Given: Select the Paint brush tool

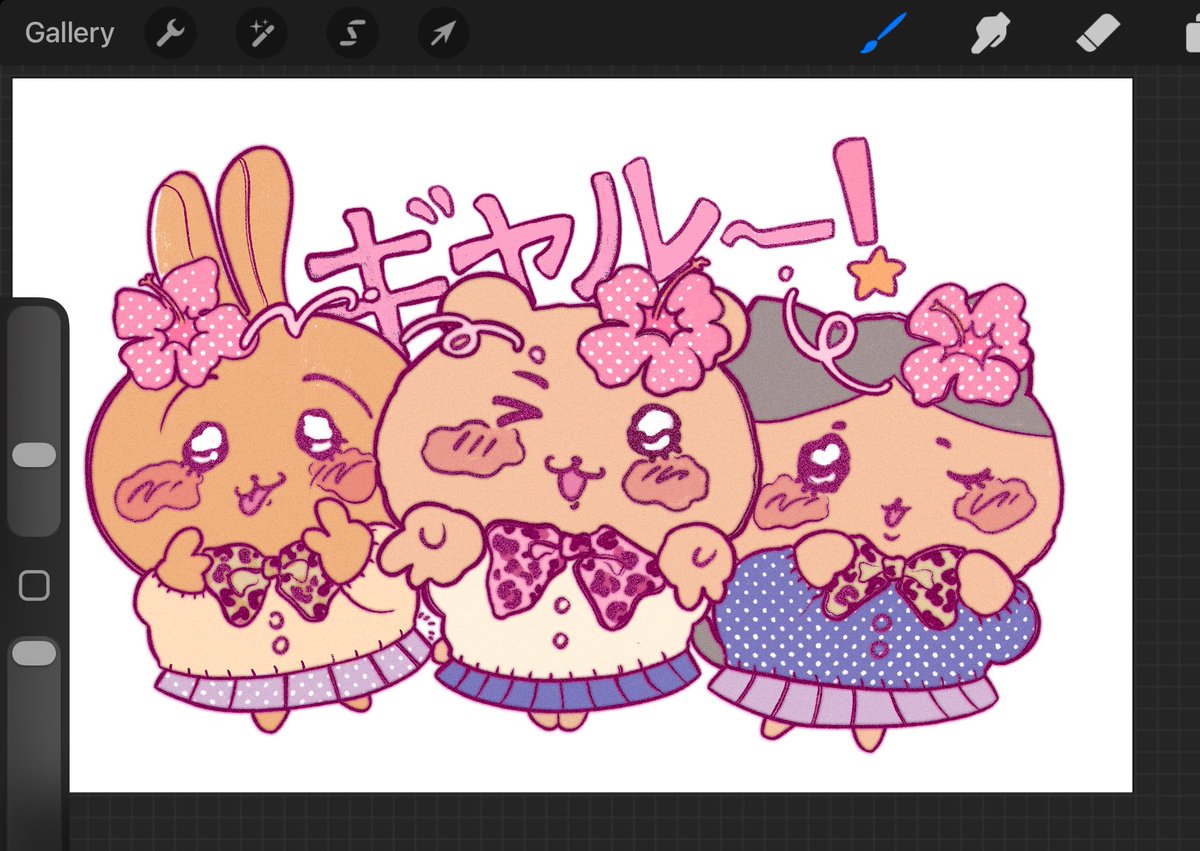Looking at the screenshot, I should tap(883, 34).
